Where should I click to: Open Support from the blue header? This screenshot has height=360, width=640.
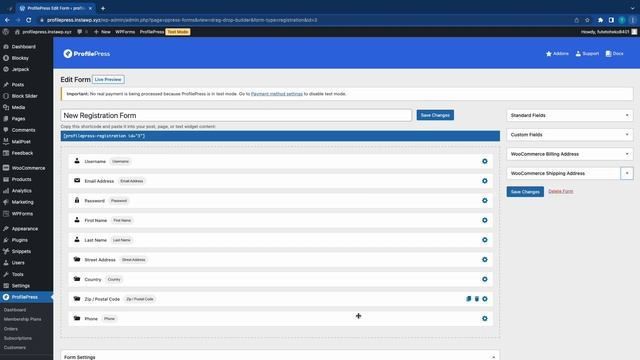click(587, 53)
